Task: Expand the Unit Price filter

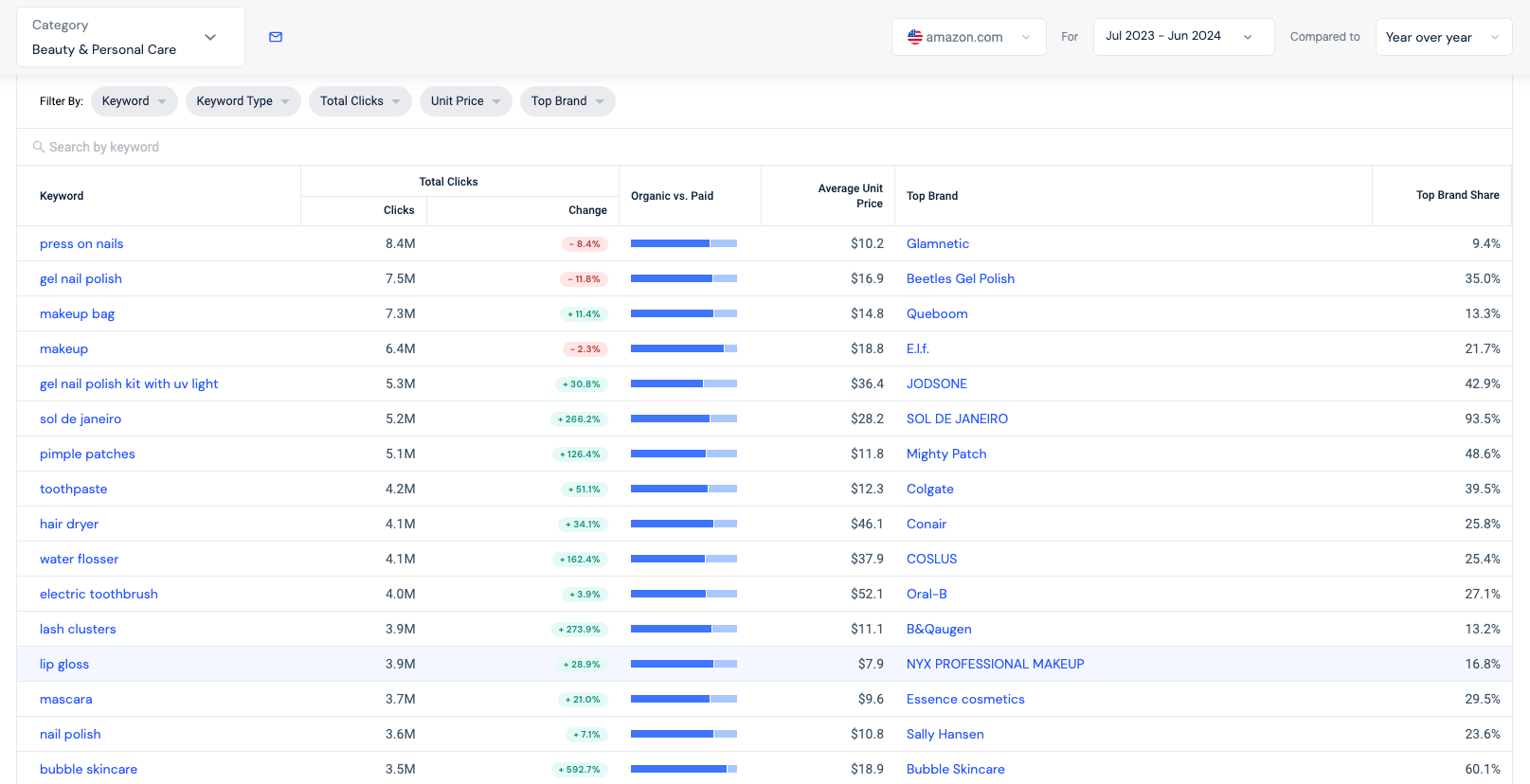Action: [x=466, y=101]
